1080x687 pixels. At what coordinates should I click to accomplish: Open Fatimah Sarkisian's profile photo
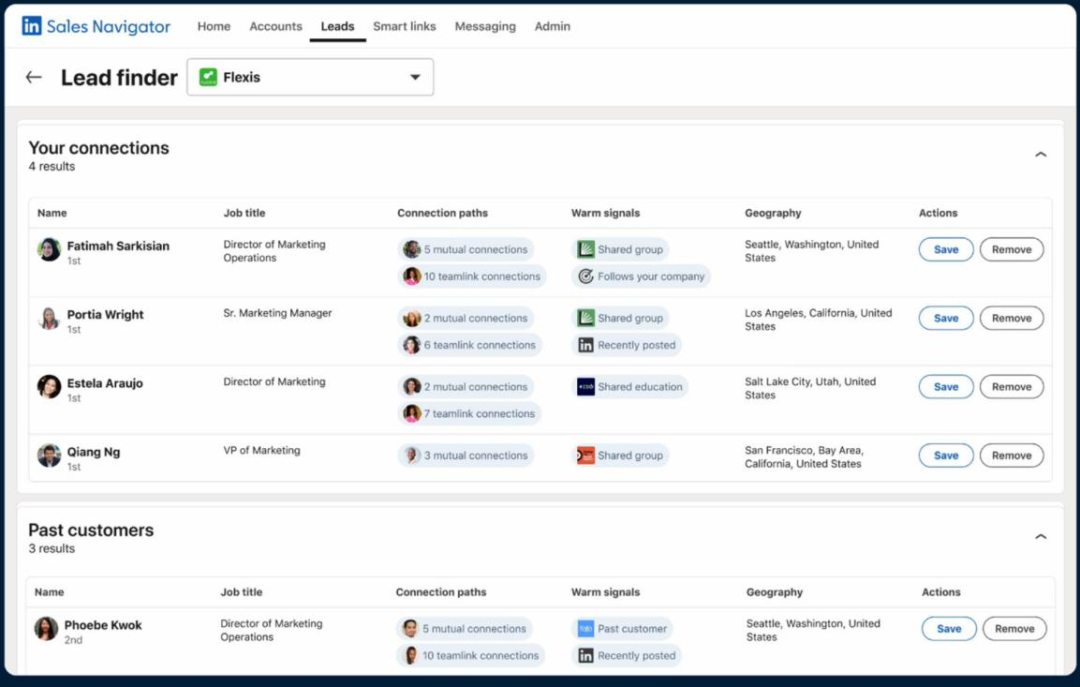point(49,249)
